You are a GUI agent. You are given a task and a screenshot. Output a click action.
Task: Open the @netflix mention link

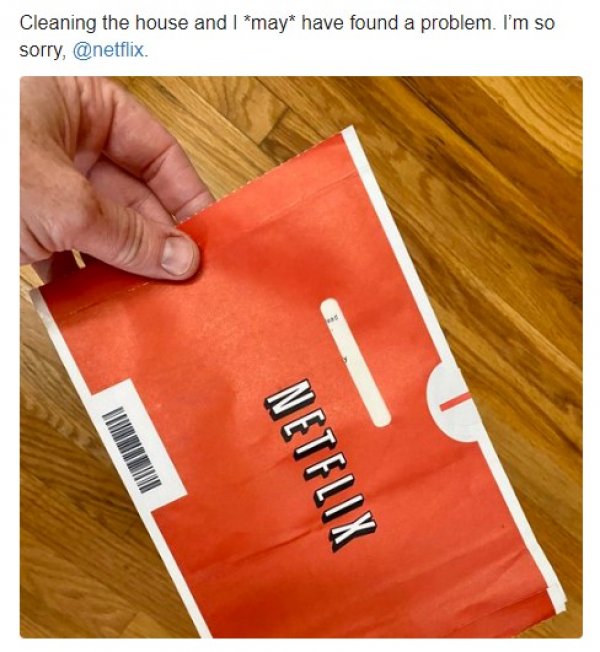[110, 51]
